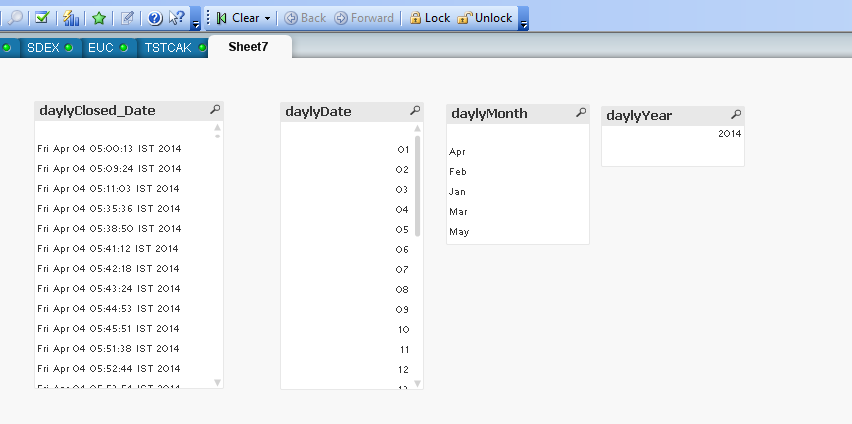Click the daylyDate scrollbar thumb
The height and width of the screenshot is (424, 852).
[417, 186]
